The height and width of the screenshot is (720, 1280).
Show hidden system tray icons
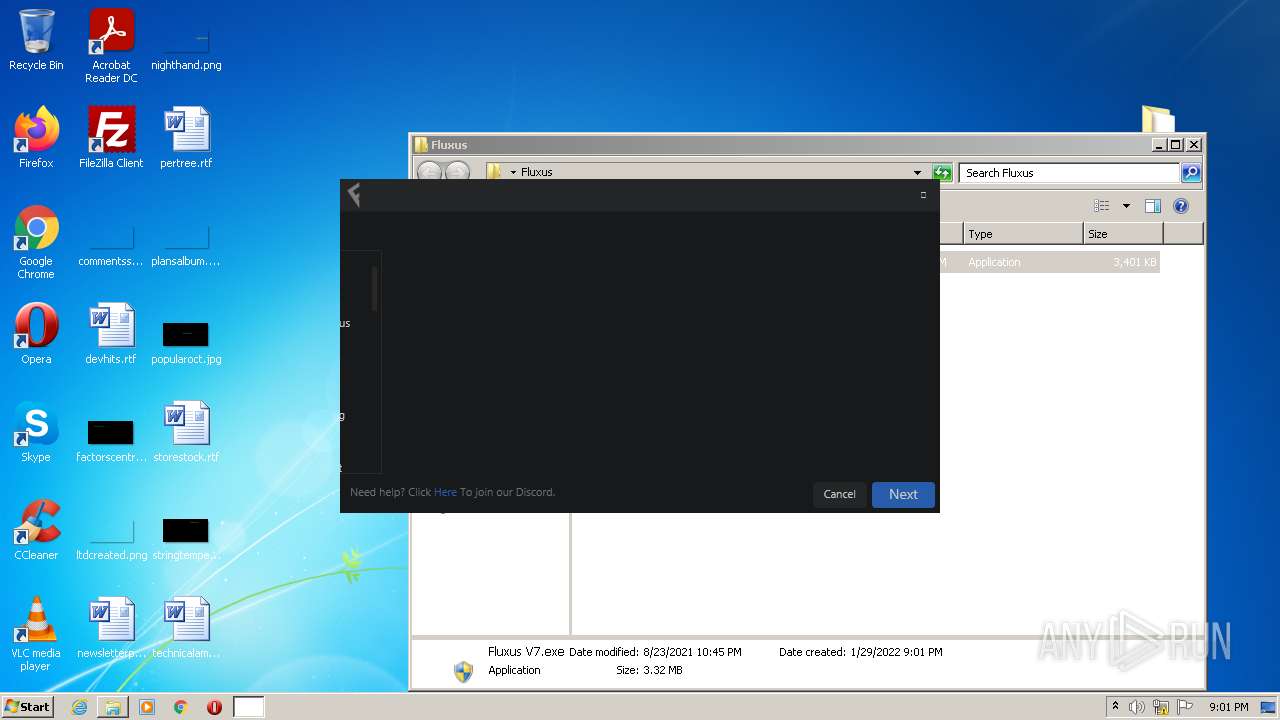1115,706
